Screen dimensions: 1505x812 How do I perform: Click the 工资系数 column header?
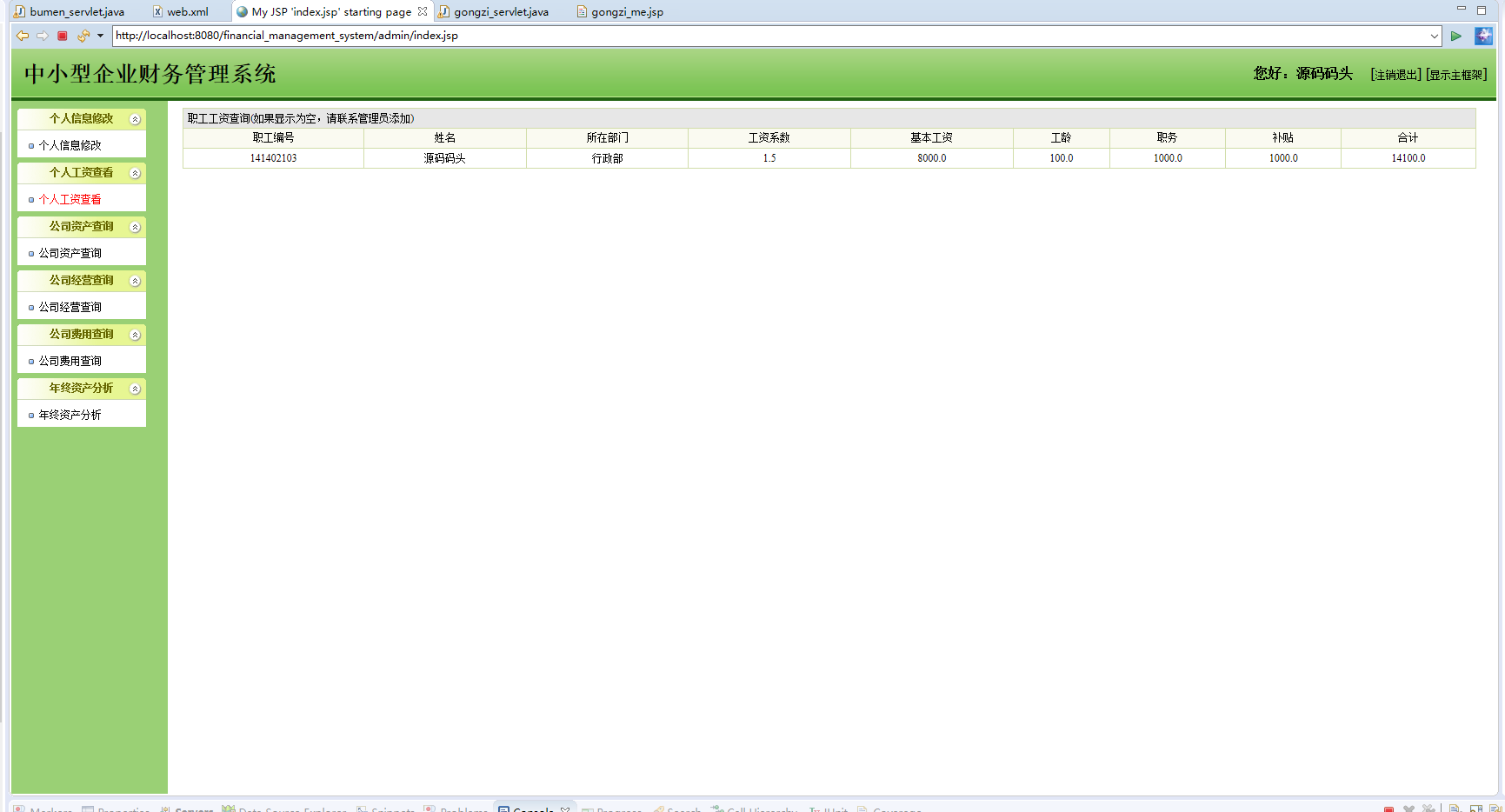pyautogui.click(x=769, y=138)
